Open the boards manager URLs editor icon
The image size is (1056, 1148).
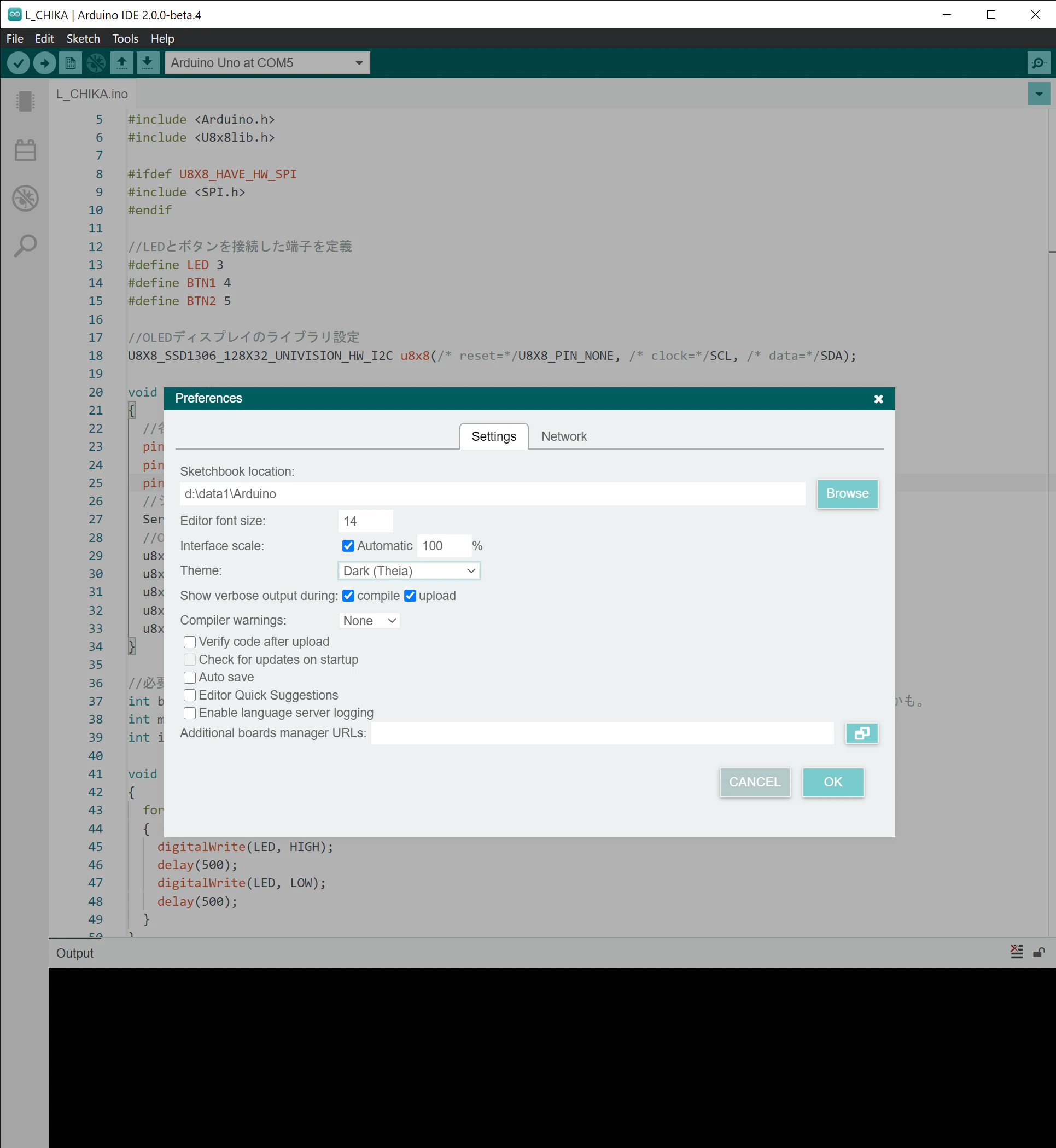(862, 733)
